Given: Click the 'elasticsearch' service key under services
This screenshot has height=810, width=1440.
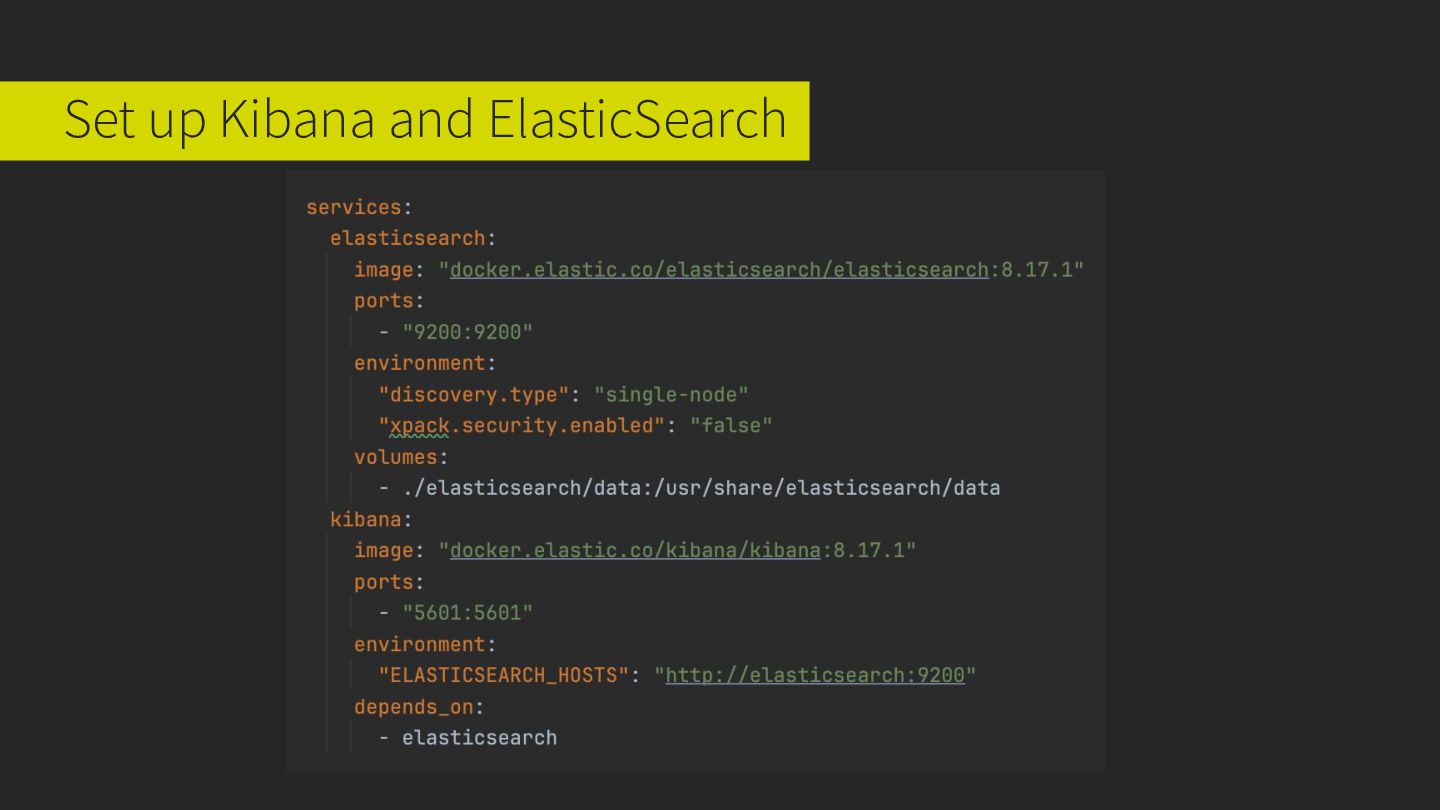Looking at the screenshot, I should (408, 238).
